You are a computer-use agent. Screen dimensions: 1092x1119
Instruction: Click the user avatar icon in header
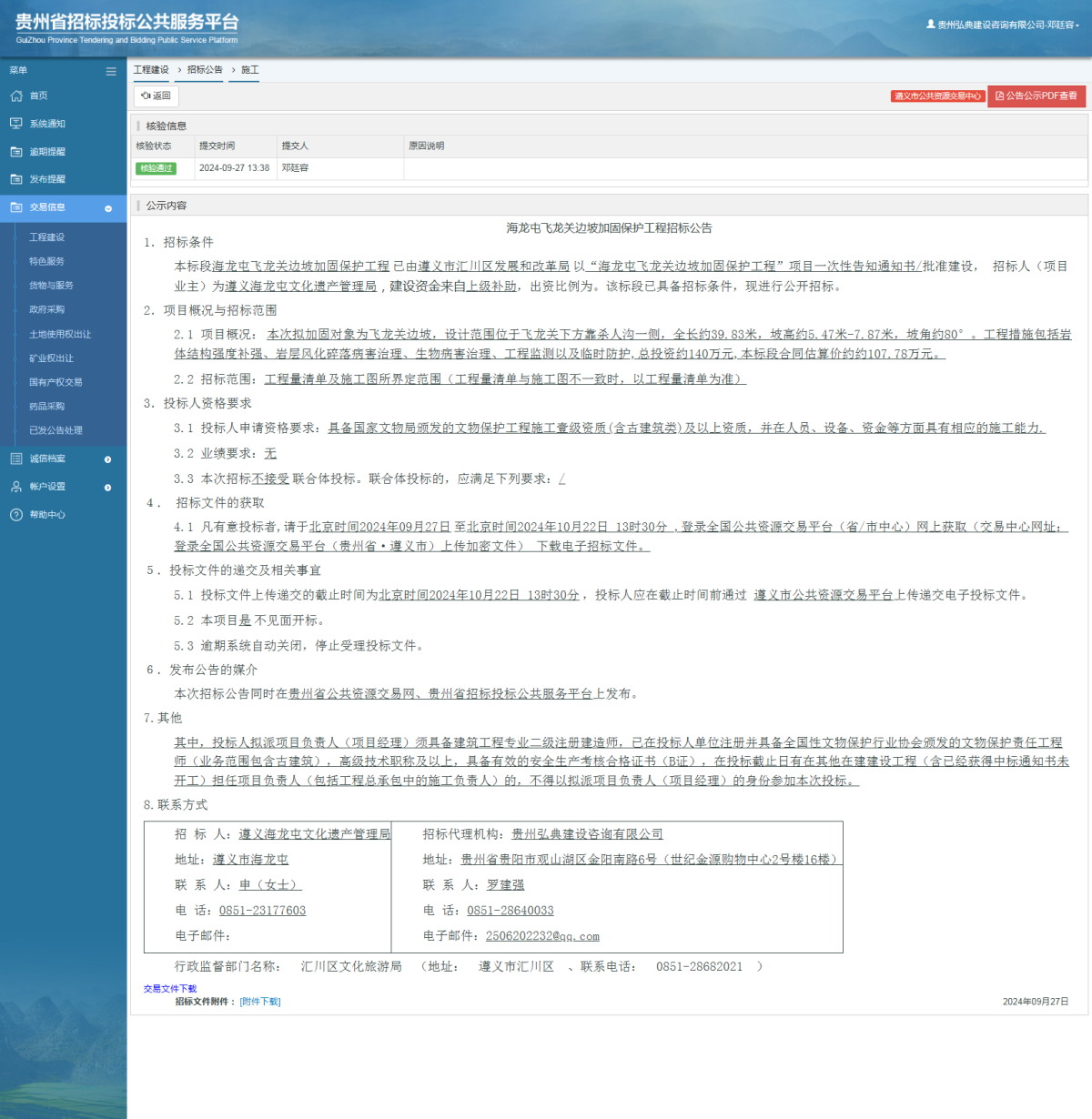point(931,25)
